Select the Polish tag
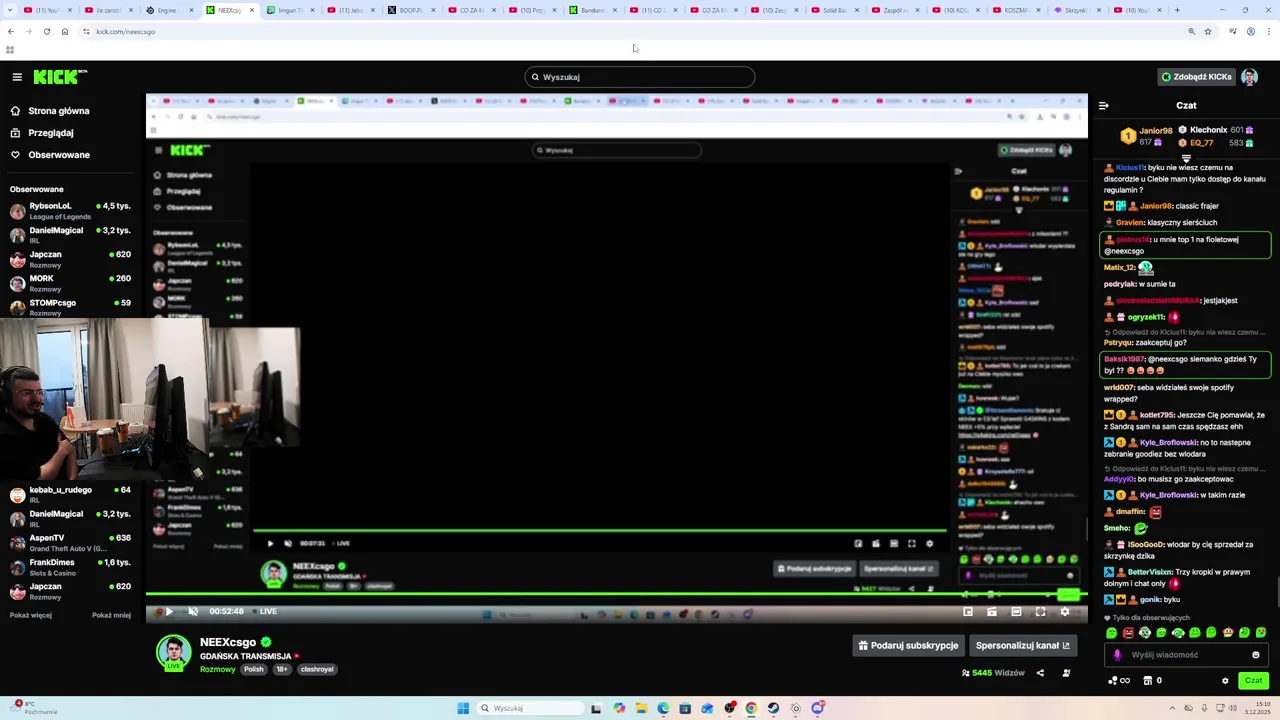Screen dimensions: 1280x720 point(254,669)
